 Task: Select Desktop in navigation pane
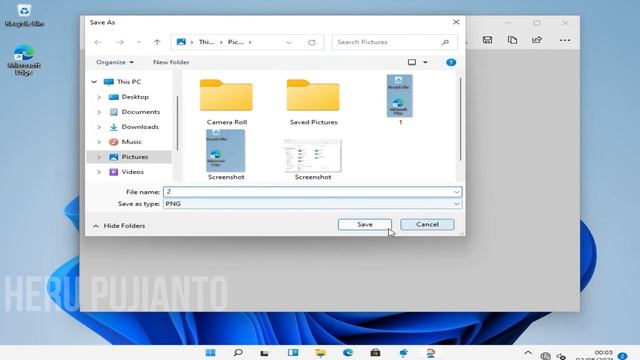point(135,97)
